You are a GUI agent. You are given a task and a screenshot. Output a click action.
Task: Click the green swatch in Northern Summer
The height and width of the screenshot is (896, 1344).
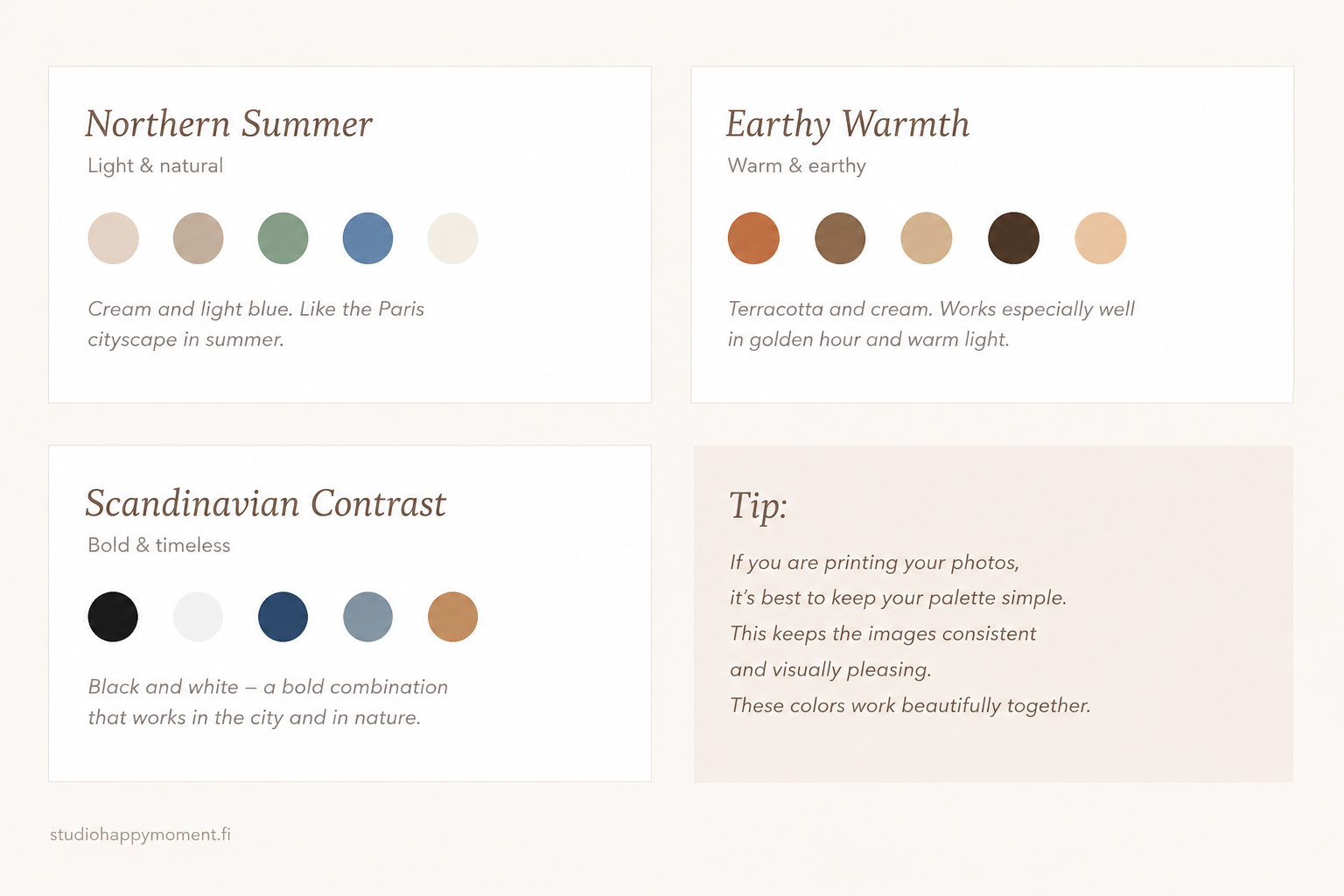click(x=283, y=238)
